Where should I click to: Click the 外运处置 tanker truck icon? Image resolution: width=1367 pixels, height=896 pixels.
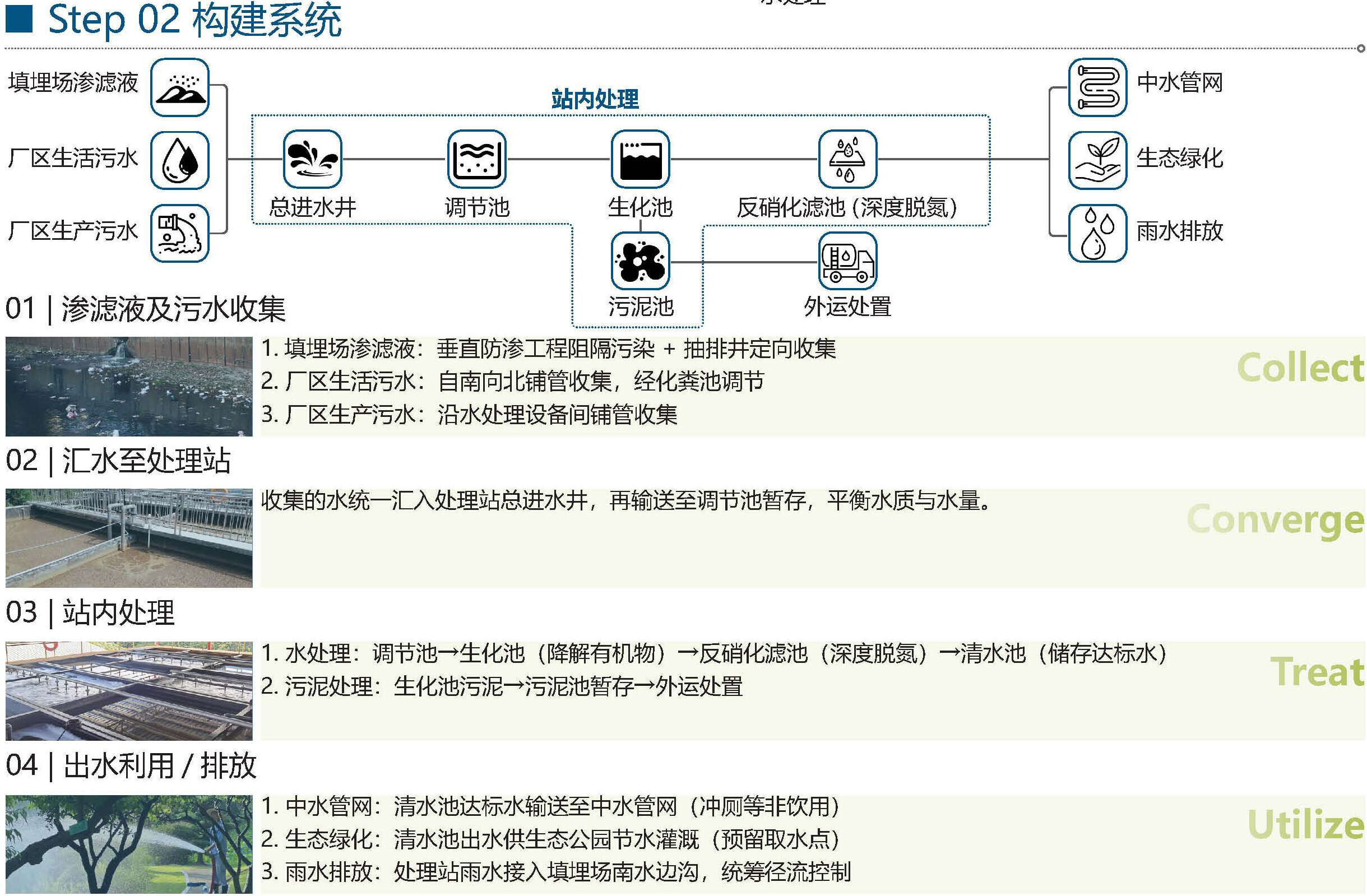[847, 261]
